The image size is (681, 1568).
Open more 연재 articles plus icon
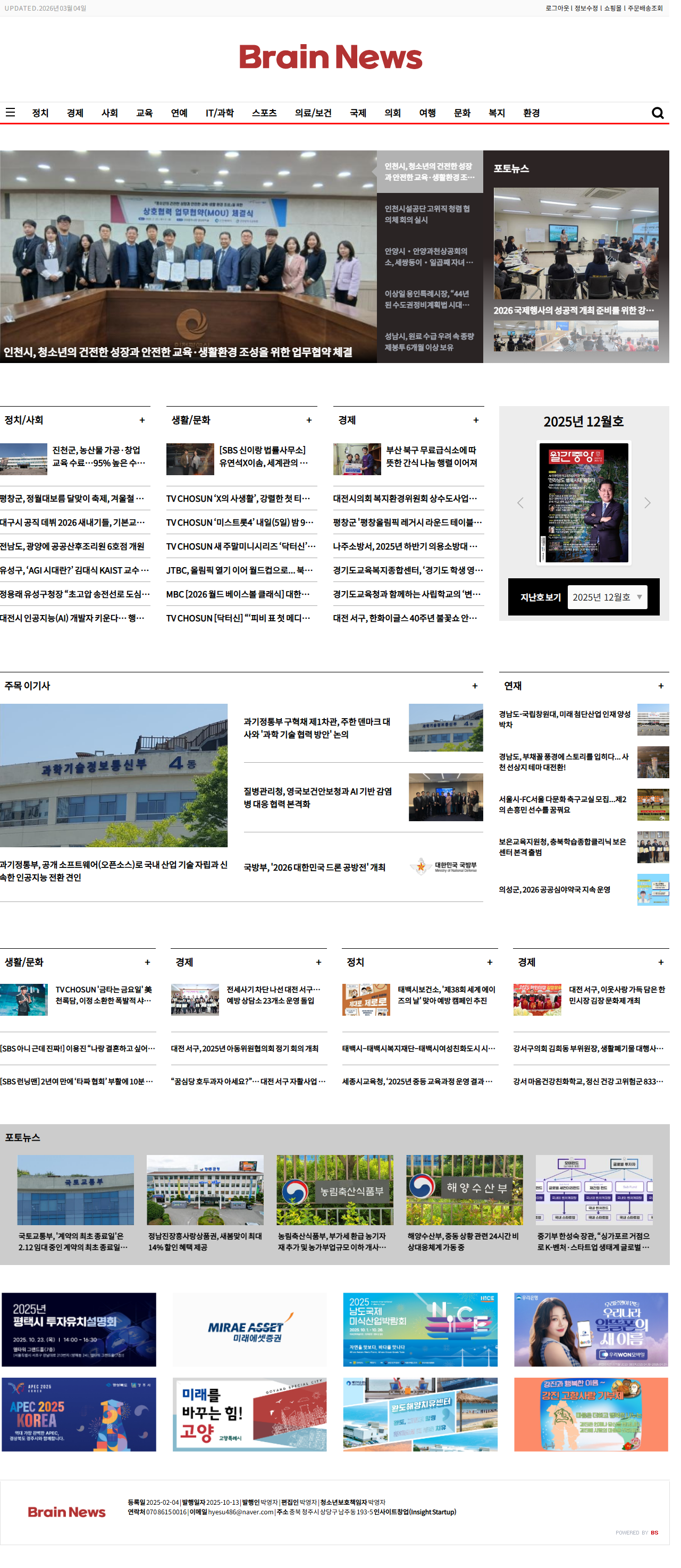click(672, 697)
